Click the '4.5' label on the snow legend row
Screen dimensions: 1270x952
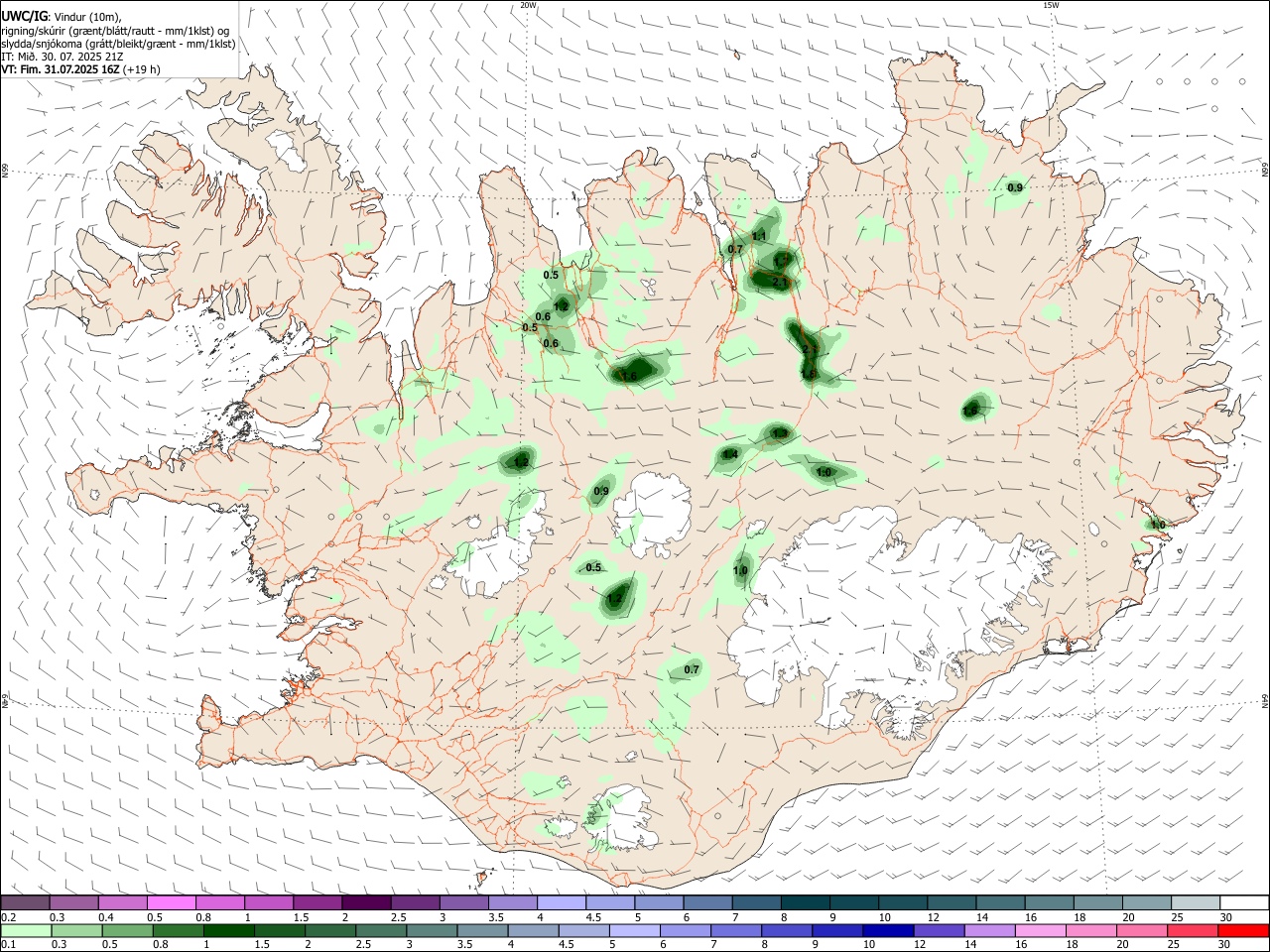point(593,917)
